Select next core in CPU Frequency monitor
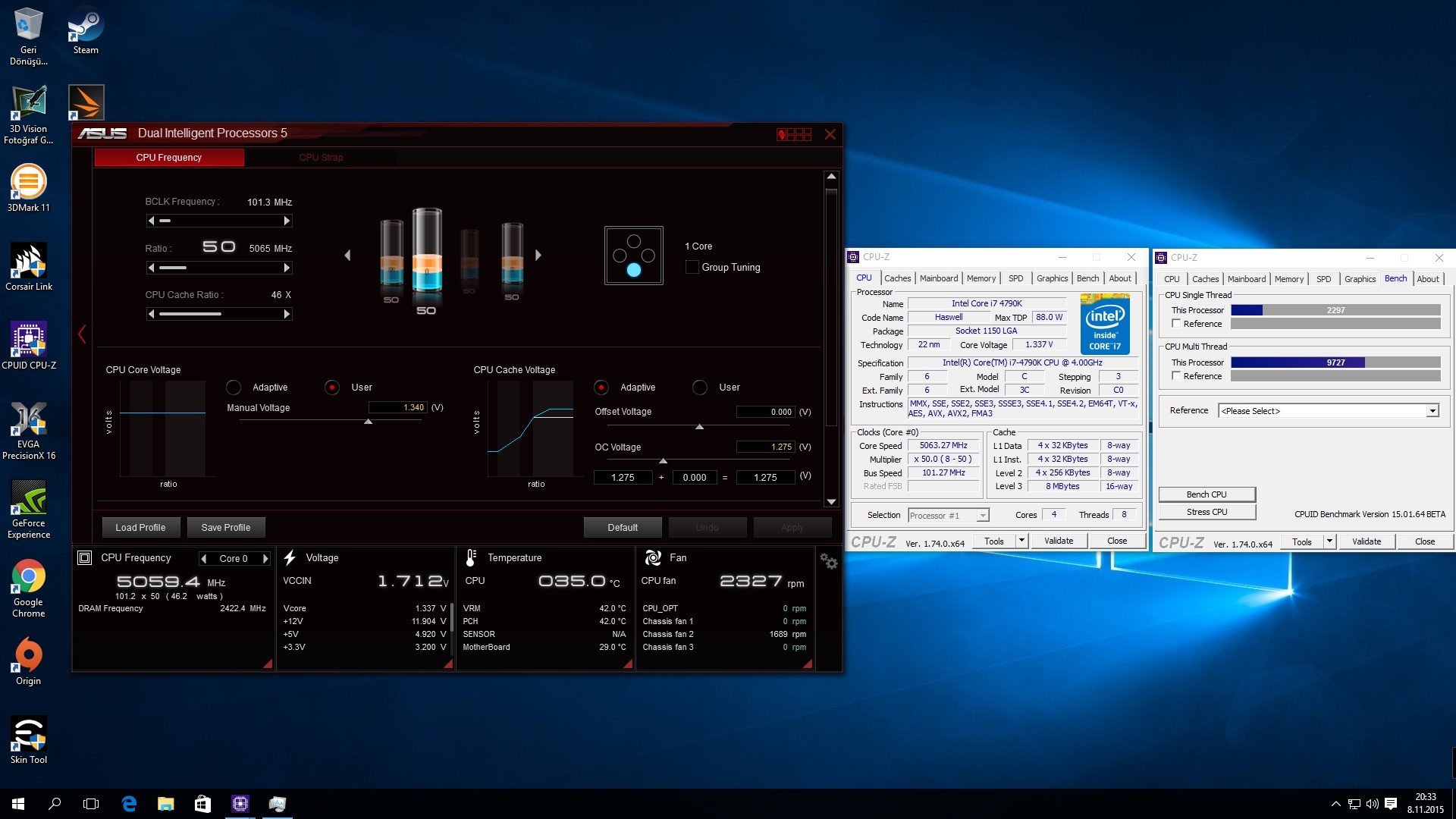 coord(265,559)
